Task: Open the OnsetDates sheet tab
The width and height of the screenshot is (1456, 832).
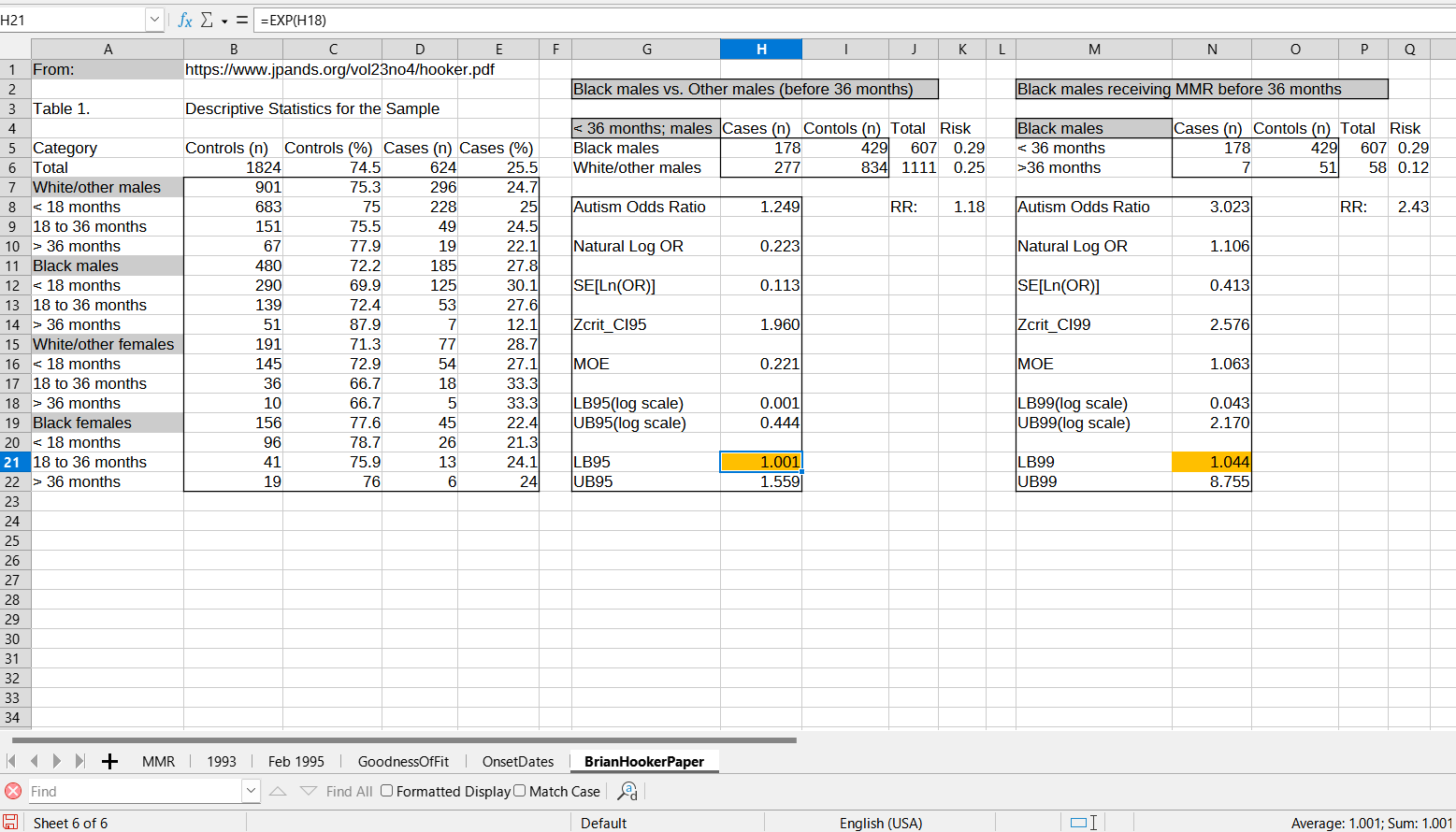Action: click(x=518, y=761)
